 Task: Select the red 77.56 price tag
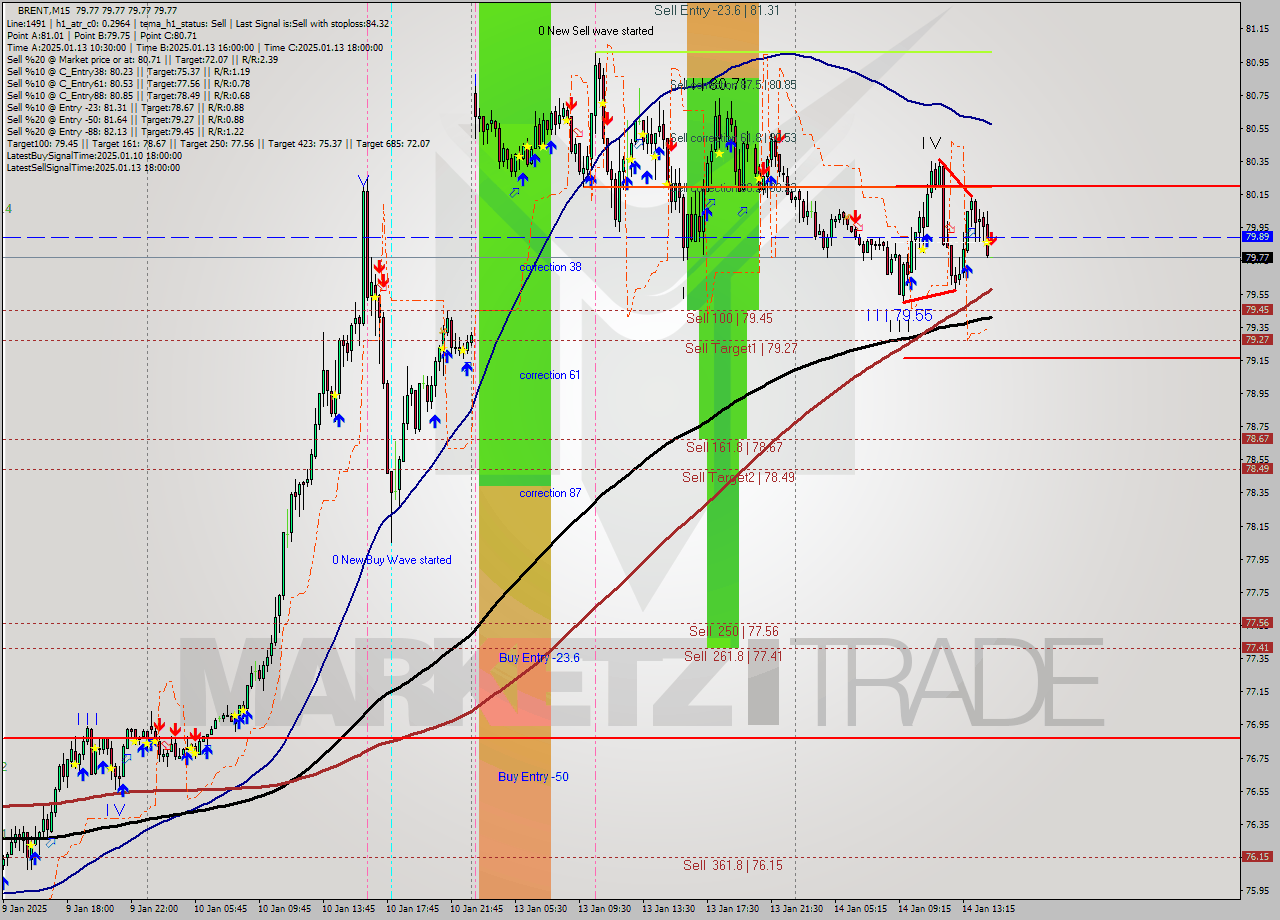pyautogui.click(x=1257, y=623)
